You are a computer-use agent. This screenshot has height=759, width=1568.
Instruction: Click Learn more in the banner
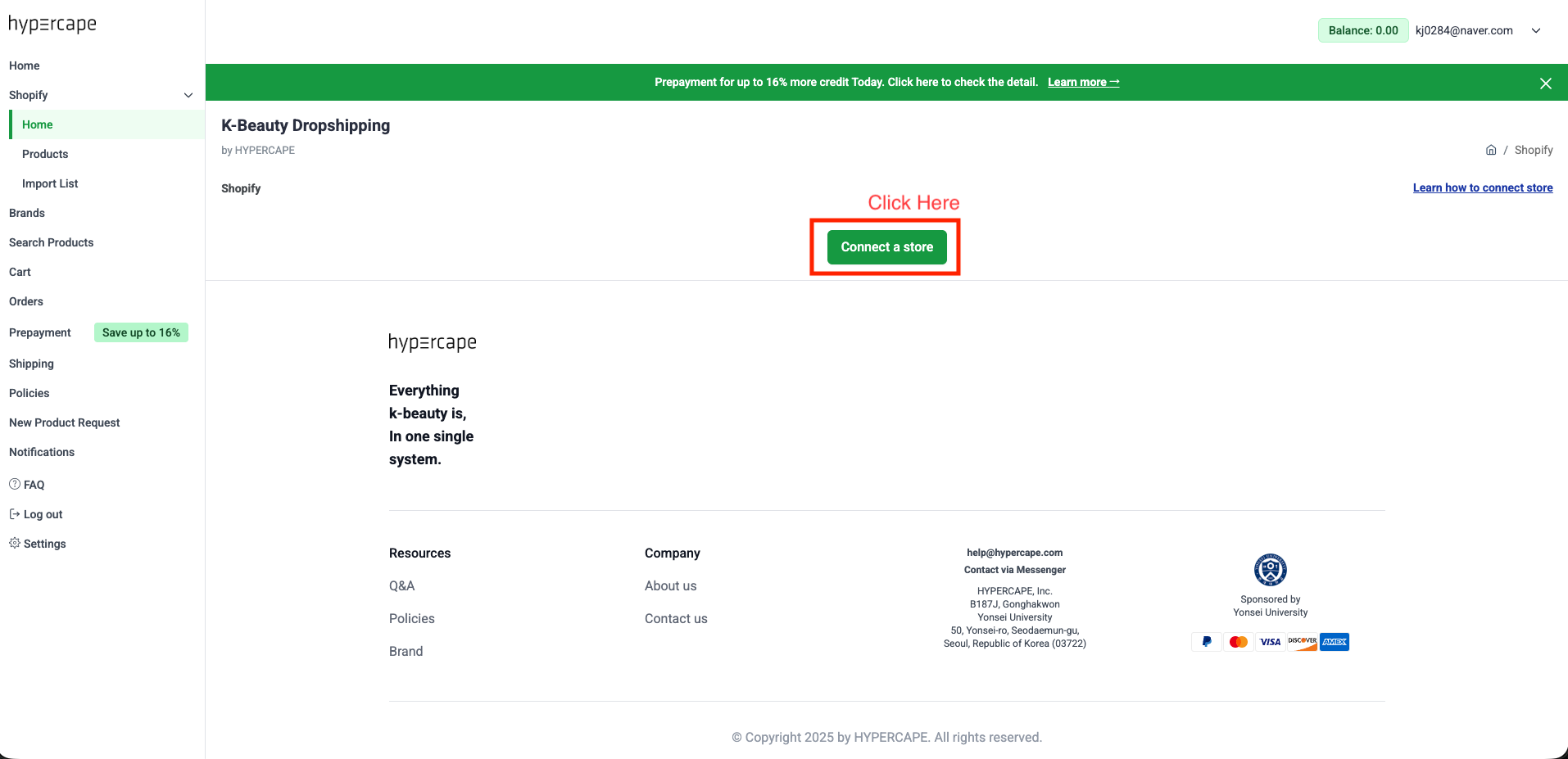coord(1082,83)
